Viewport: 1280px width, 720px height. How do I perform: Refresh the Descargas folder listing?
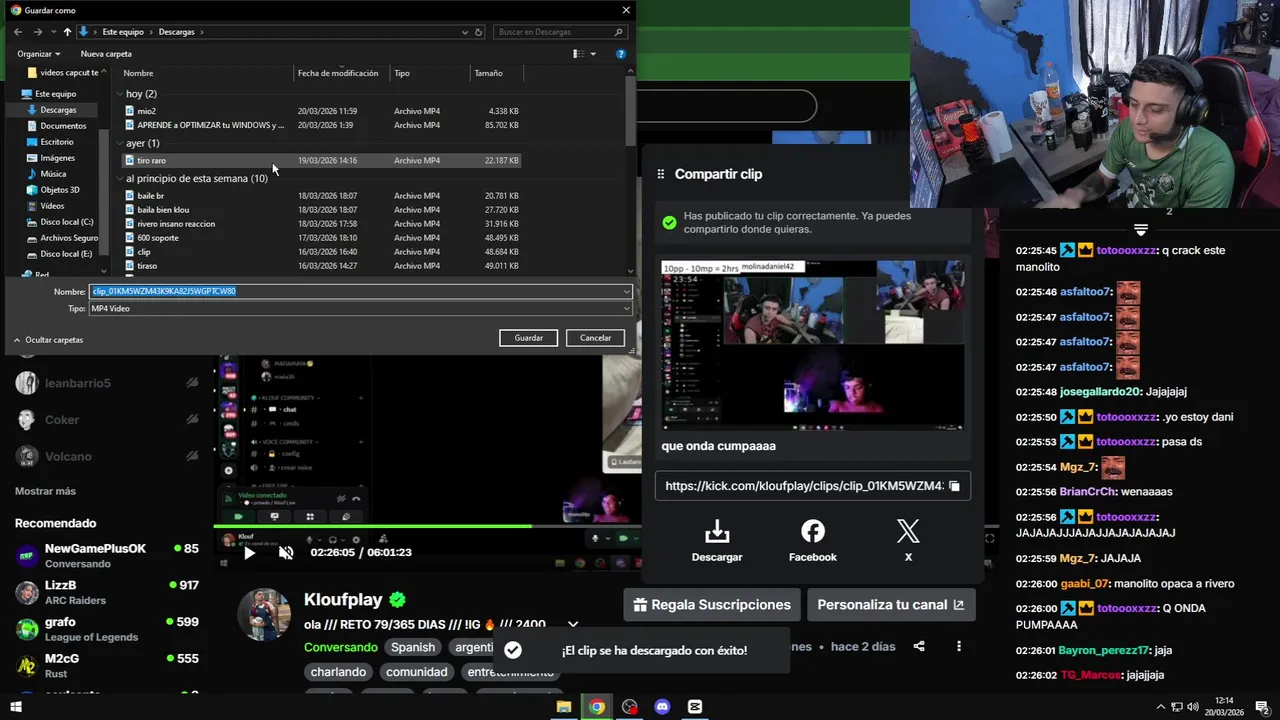(478, 32)
